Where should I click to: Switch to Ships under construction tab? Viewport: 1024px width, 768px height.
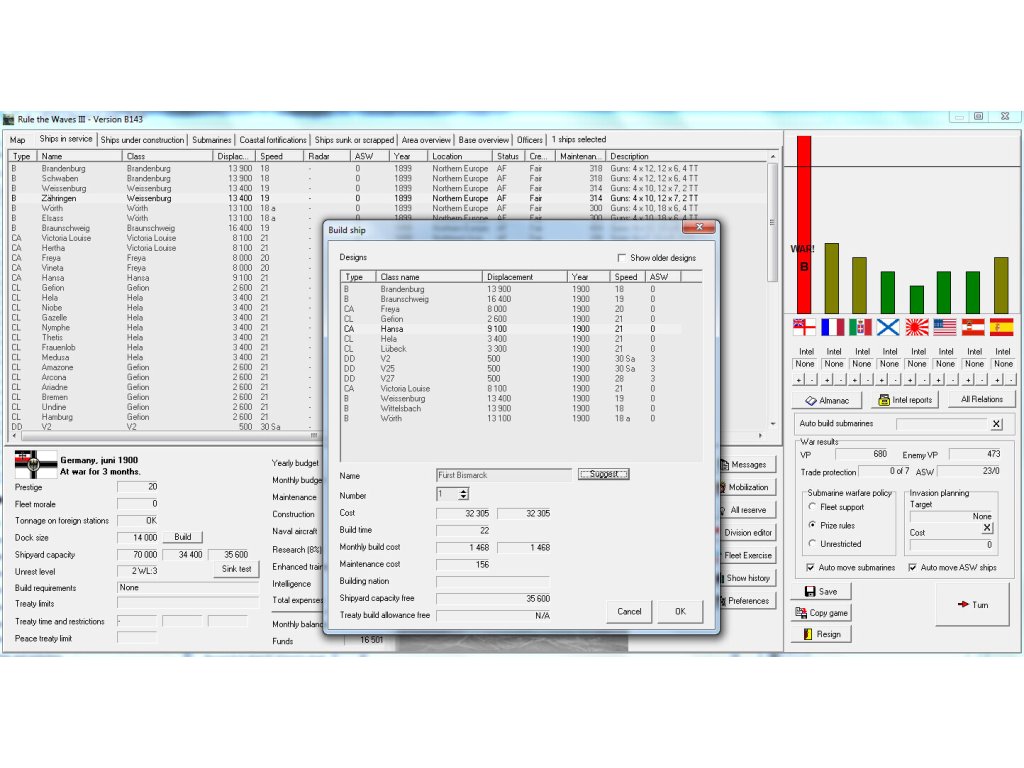pyautogui.click(x=142, y=140)
